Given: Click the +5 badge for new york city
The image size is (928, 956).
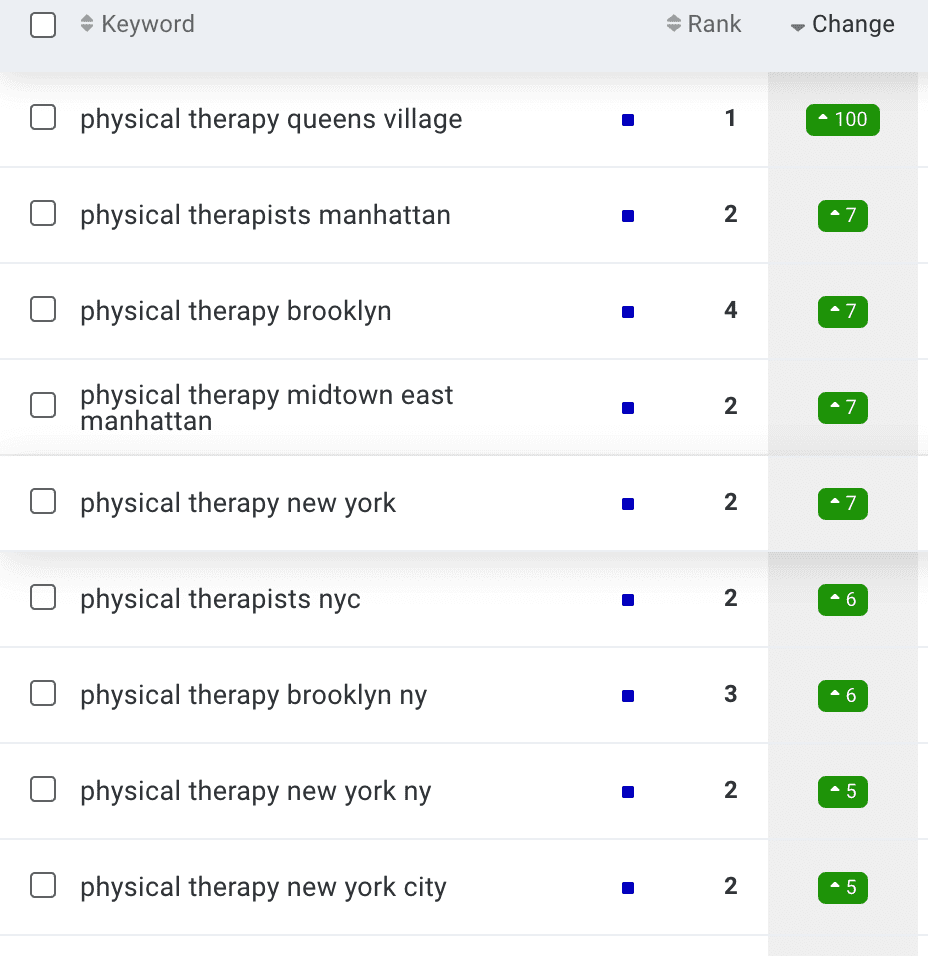Looking at the screenshot, I should tap(843, 887).
